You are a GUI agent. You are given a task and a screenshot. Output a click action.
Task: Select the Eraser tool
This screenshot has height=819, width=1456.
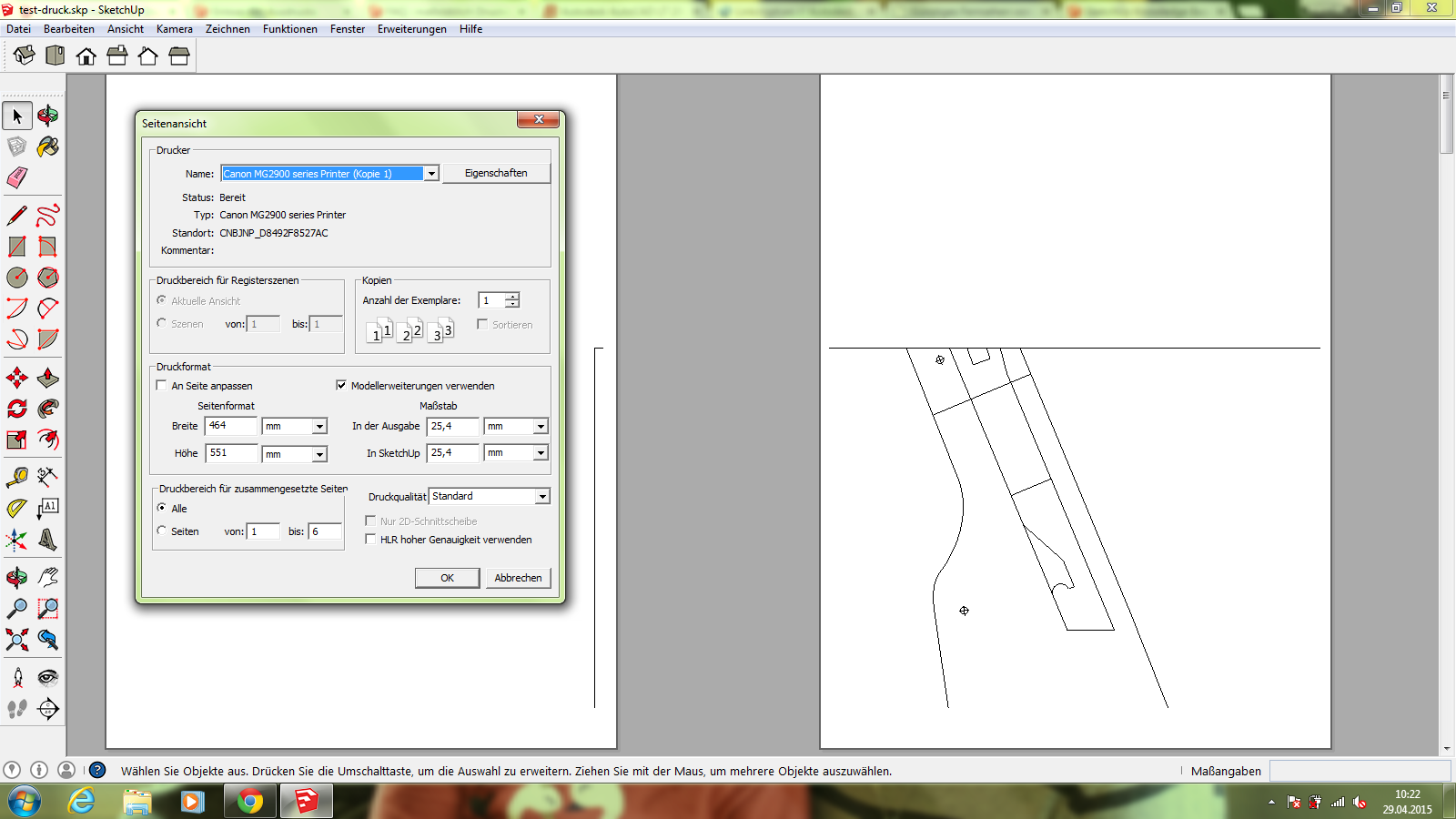tap(17, 177)
